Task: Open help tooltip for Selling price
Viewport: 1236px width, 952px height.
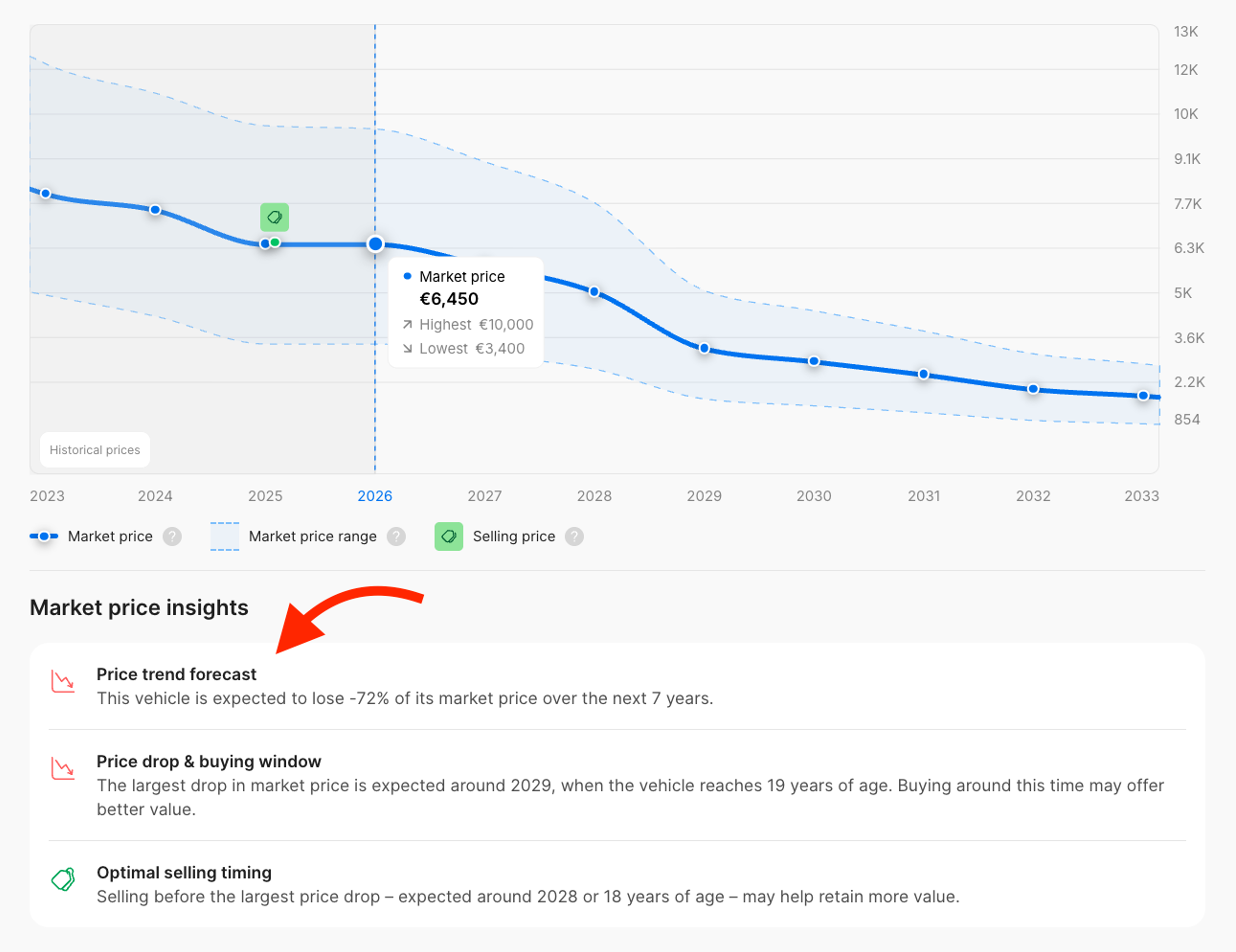Action: coord(575,537)
